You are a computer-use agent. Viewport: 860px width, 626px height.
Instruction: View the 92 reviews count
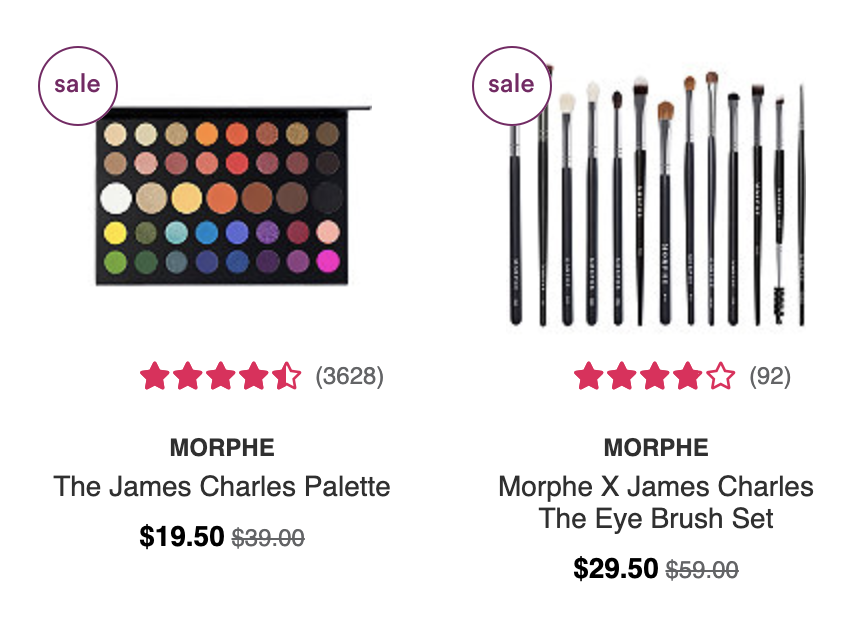pos(770,376)
